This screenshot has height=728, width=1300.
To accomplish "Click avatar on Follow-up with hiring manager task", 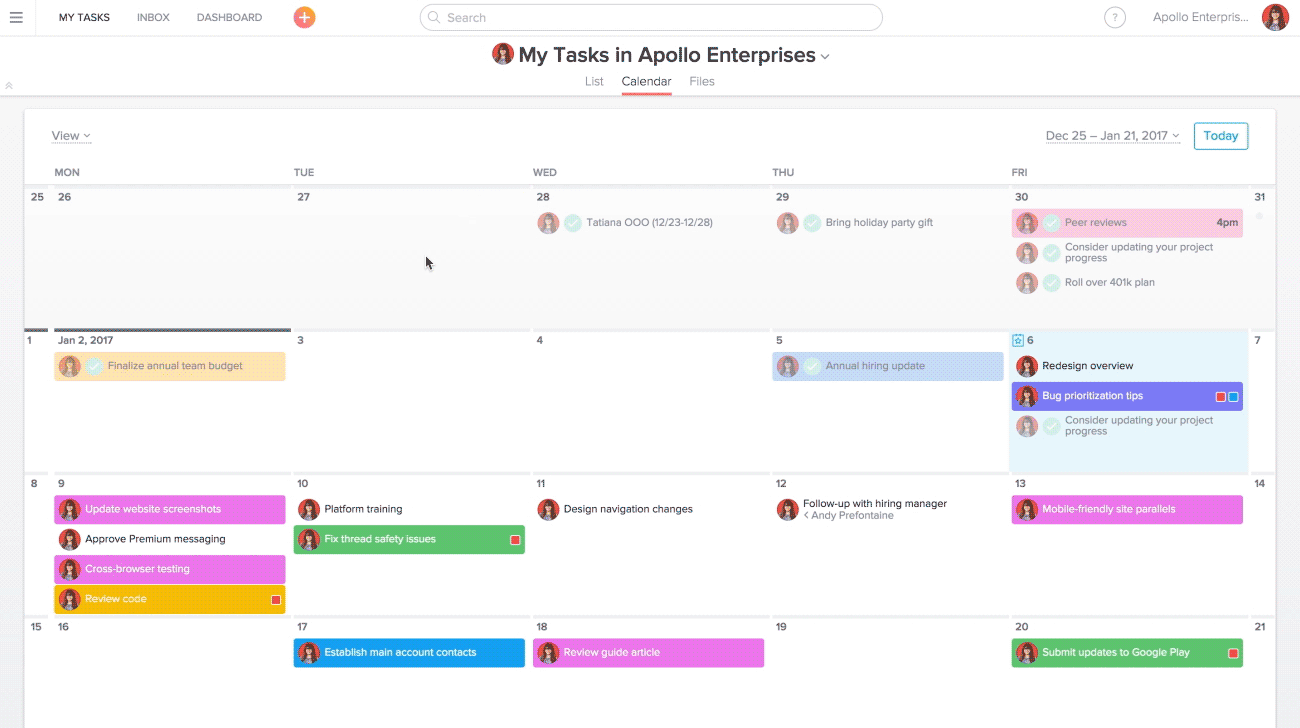I will pyautogui.click(x=788, y=509).
